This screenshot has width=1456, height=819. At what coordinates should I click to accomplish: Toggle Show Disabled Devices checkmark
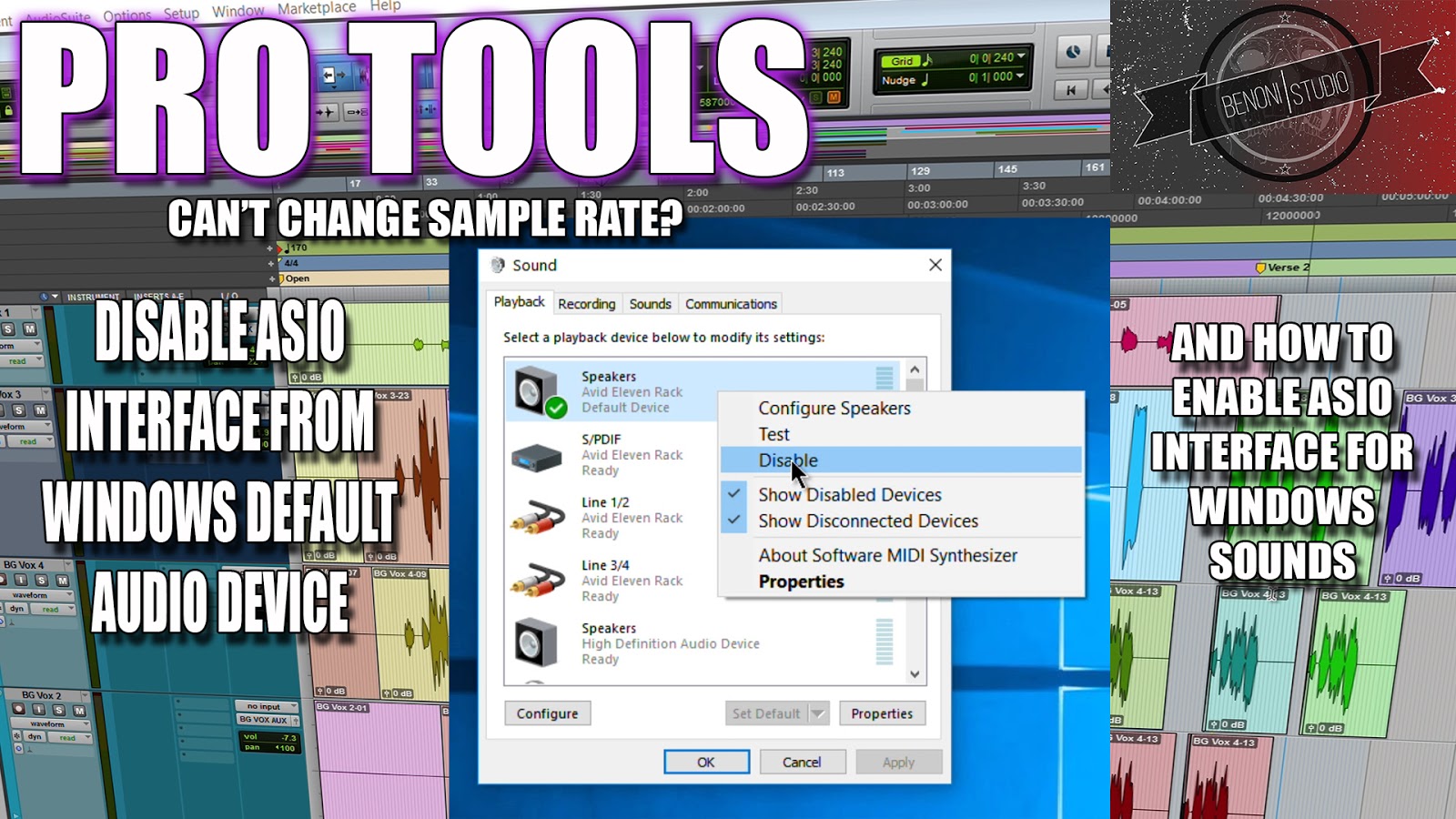tap(734, 493)
